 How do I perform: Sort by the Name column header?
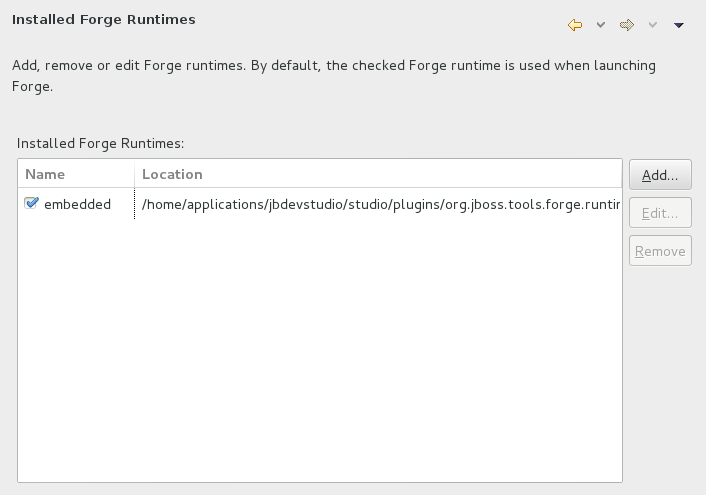pos(76,174)
